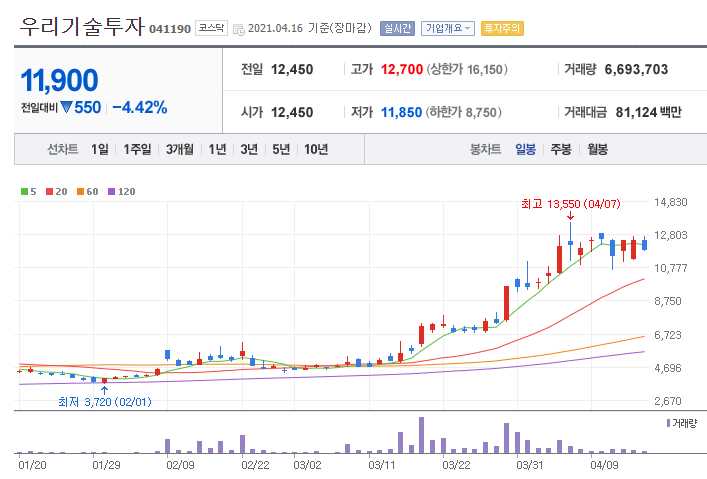Screen dimensions: 707x479
Task: Switch to 월봉 monthly candle chart
Action: [597, 149]
